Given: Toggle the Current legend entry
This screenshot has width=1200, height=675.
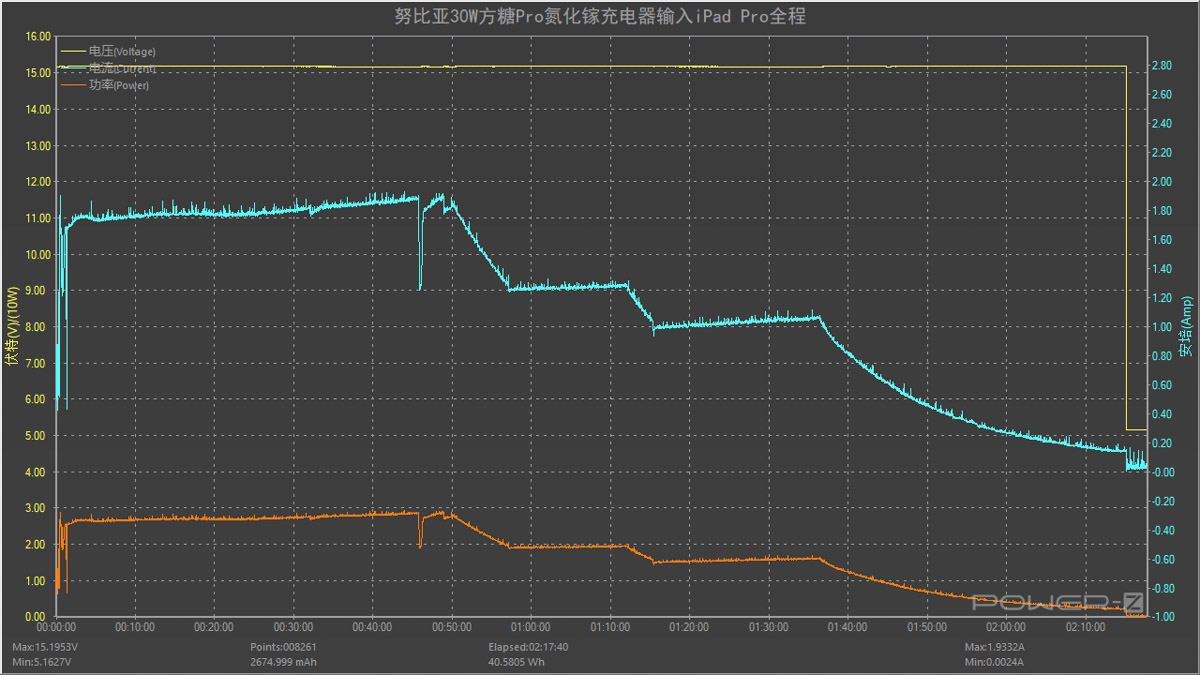Looking at the screenshot, I should pos(121,68).
